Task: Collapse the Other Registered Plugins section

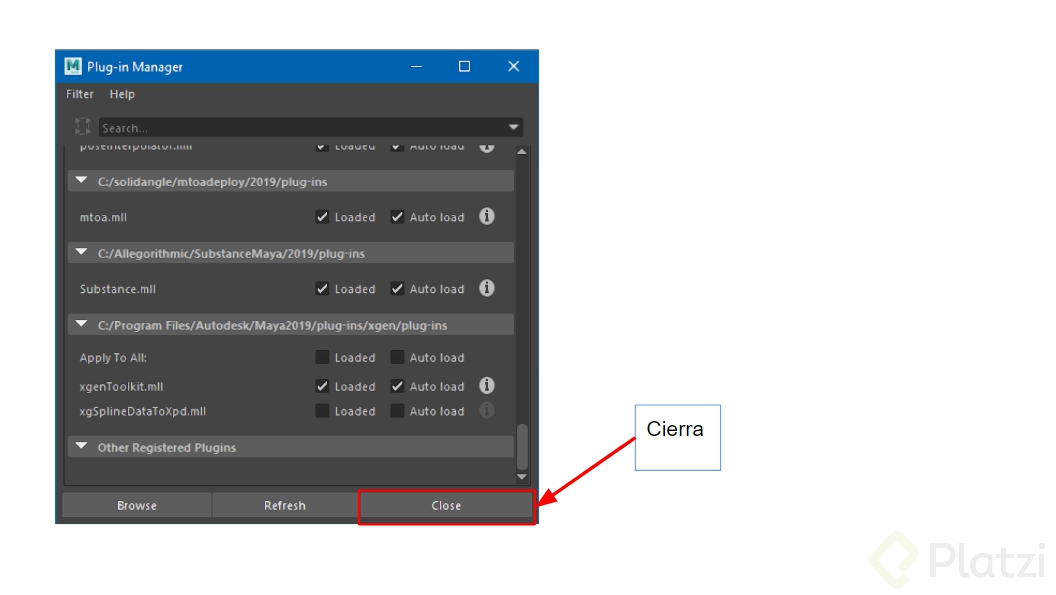Action: (81, 446)
